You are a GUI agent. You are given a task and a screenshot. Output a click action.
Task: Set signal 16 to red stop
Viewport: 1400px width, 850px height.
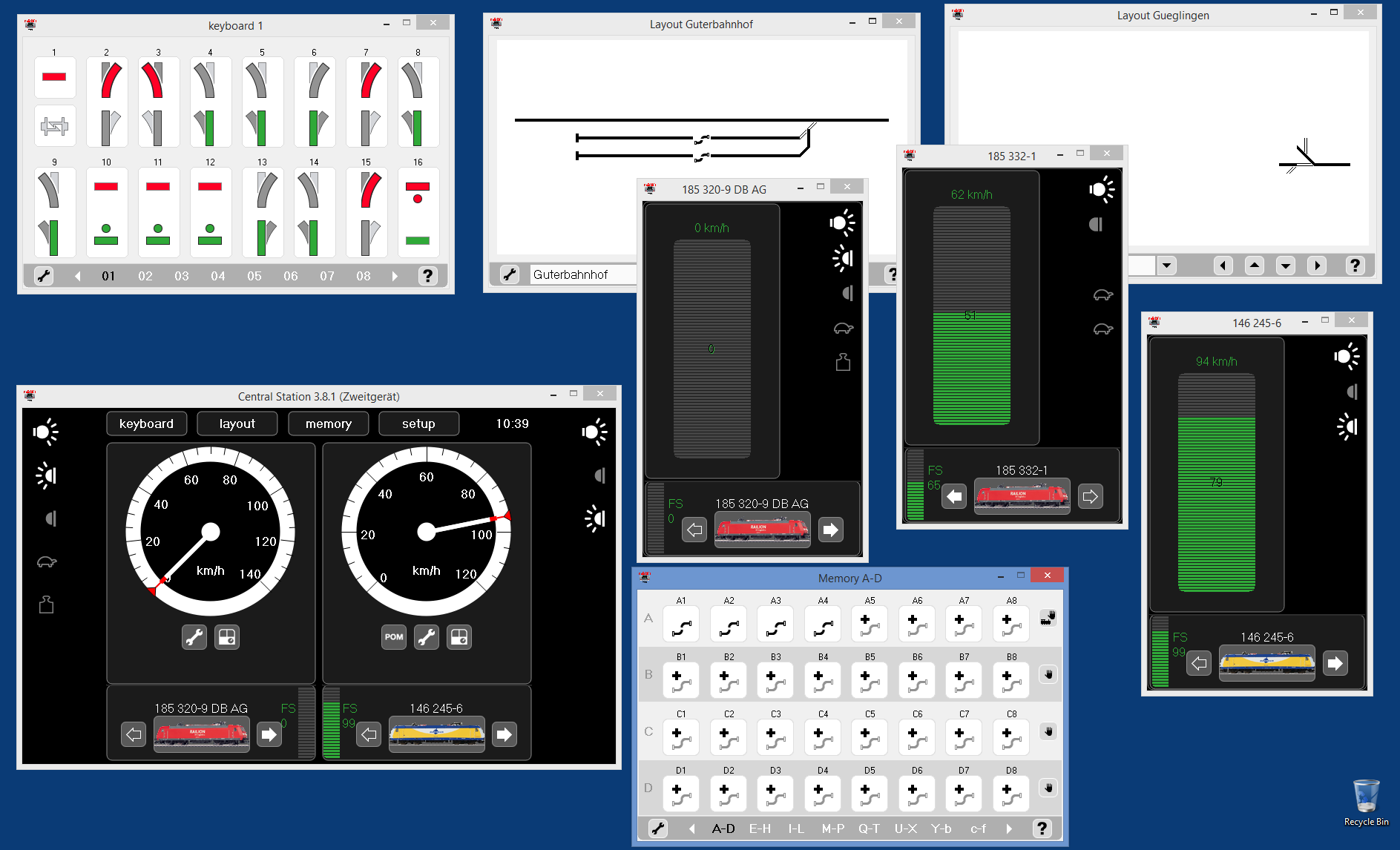click(418, 191)
